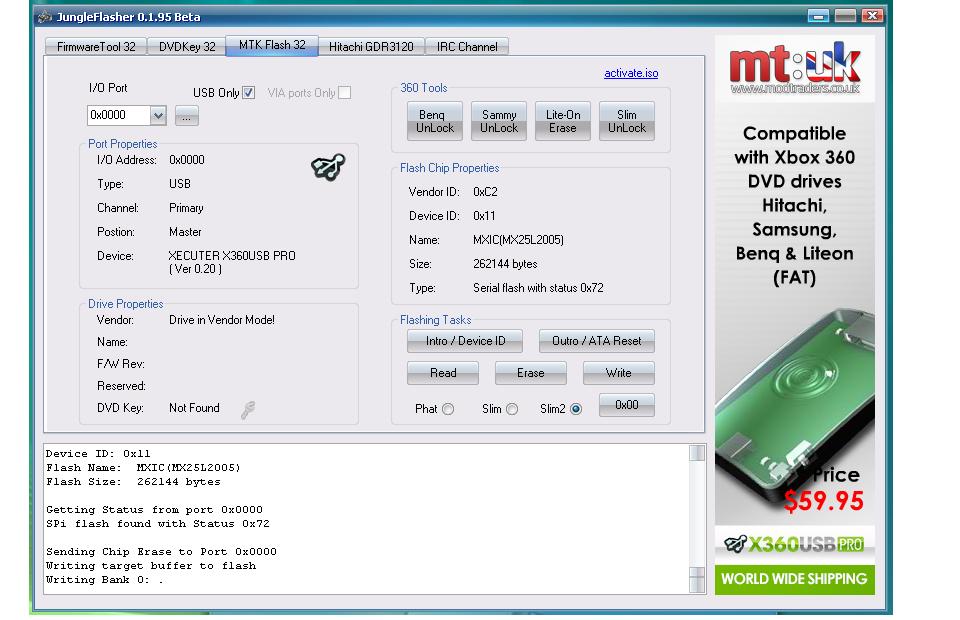Open the activate.iso link
Screen dimensions: 960x620
tap(631, 73)
